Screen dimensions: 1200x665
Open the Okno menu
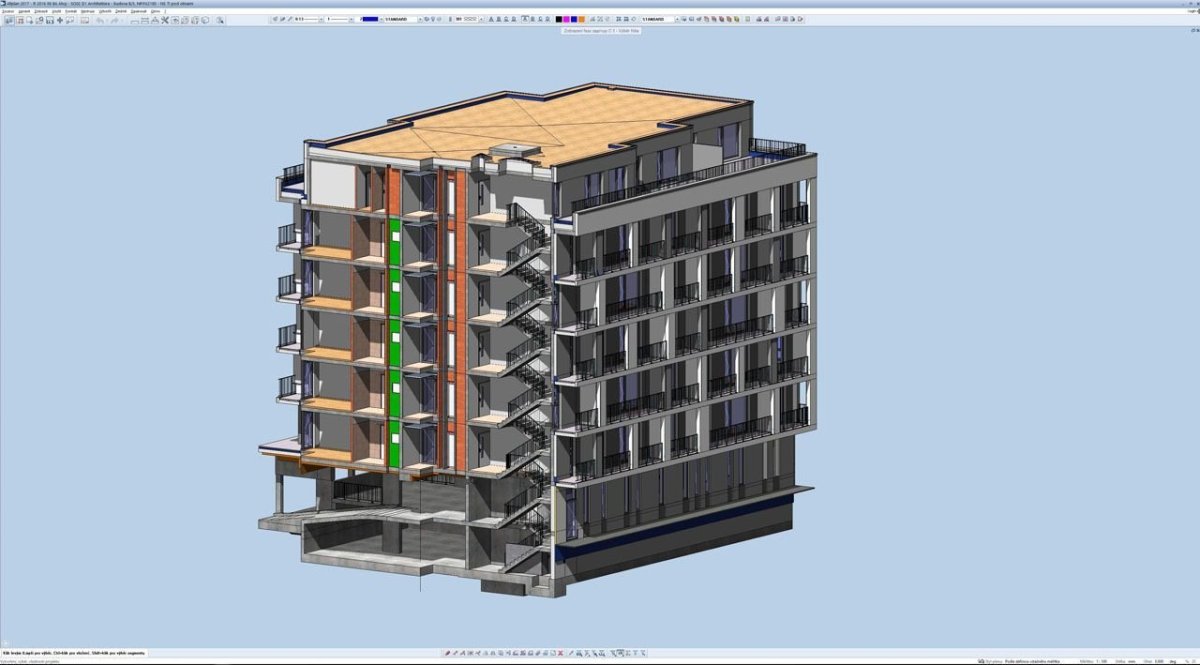pos(155,11)
